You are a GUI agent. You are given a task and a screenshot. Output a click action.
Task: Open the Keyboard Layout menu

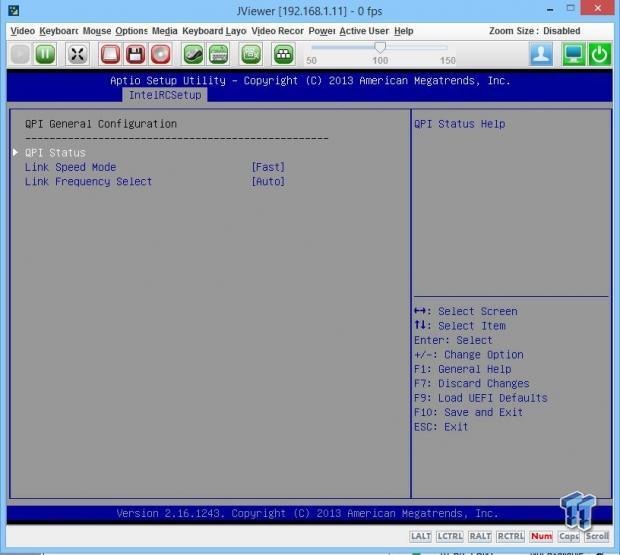click(214, 31)
